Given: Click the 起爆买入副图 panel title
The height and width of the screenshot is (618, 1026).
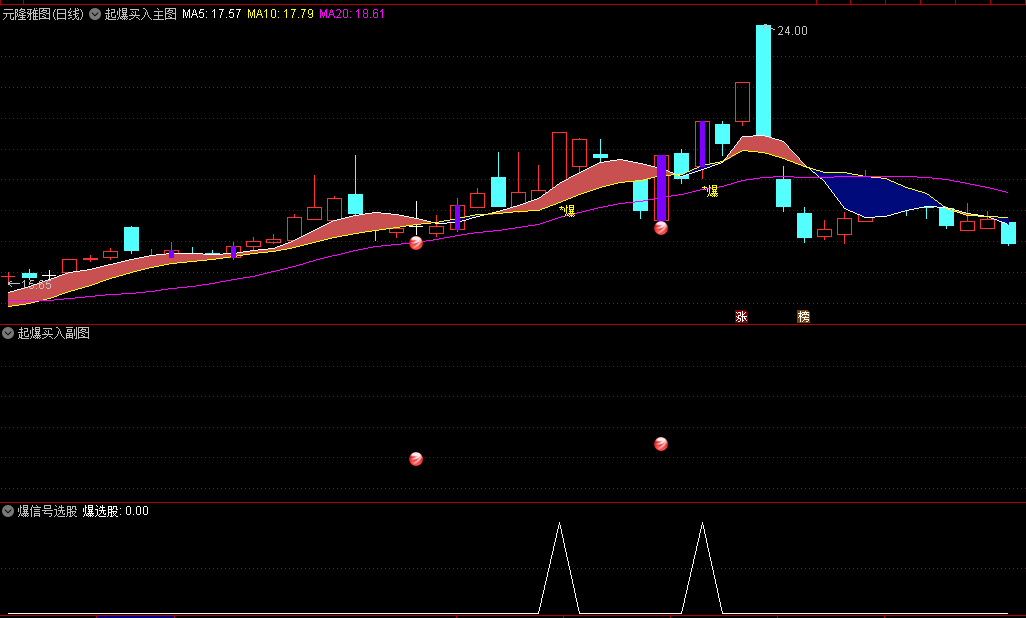Looking at the screenshot, I should point(54,333).
